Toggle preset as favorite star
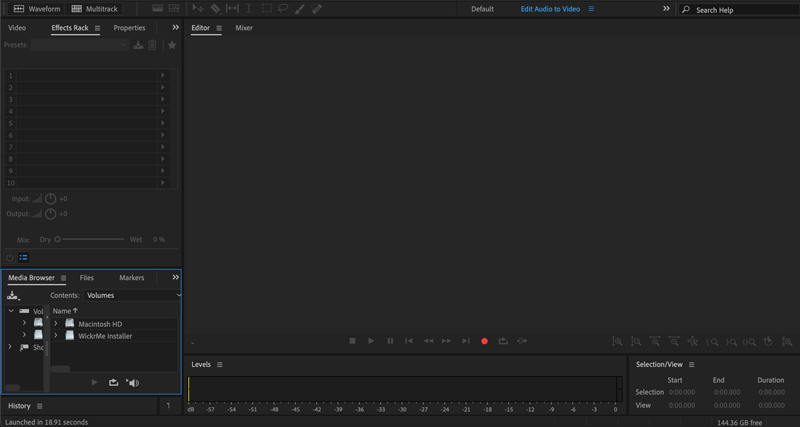 click(172, 45)
